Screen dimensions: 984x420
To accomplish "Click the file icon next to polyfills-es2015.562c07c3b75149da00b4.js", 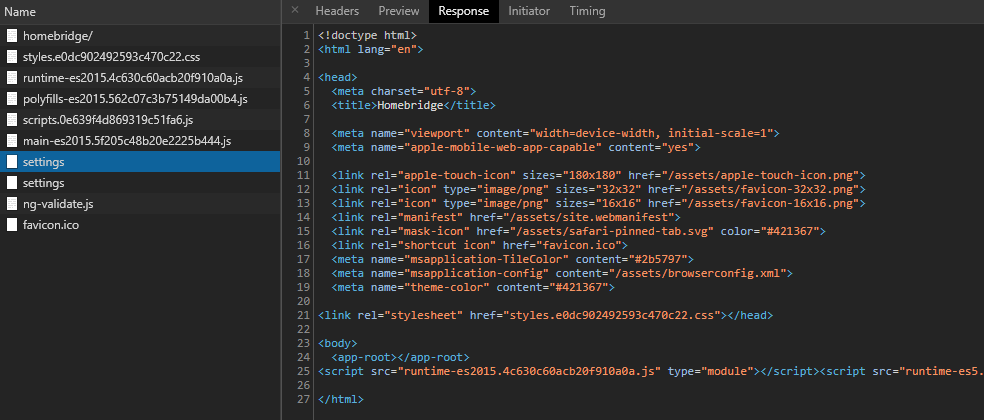I will (12, 99).
